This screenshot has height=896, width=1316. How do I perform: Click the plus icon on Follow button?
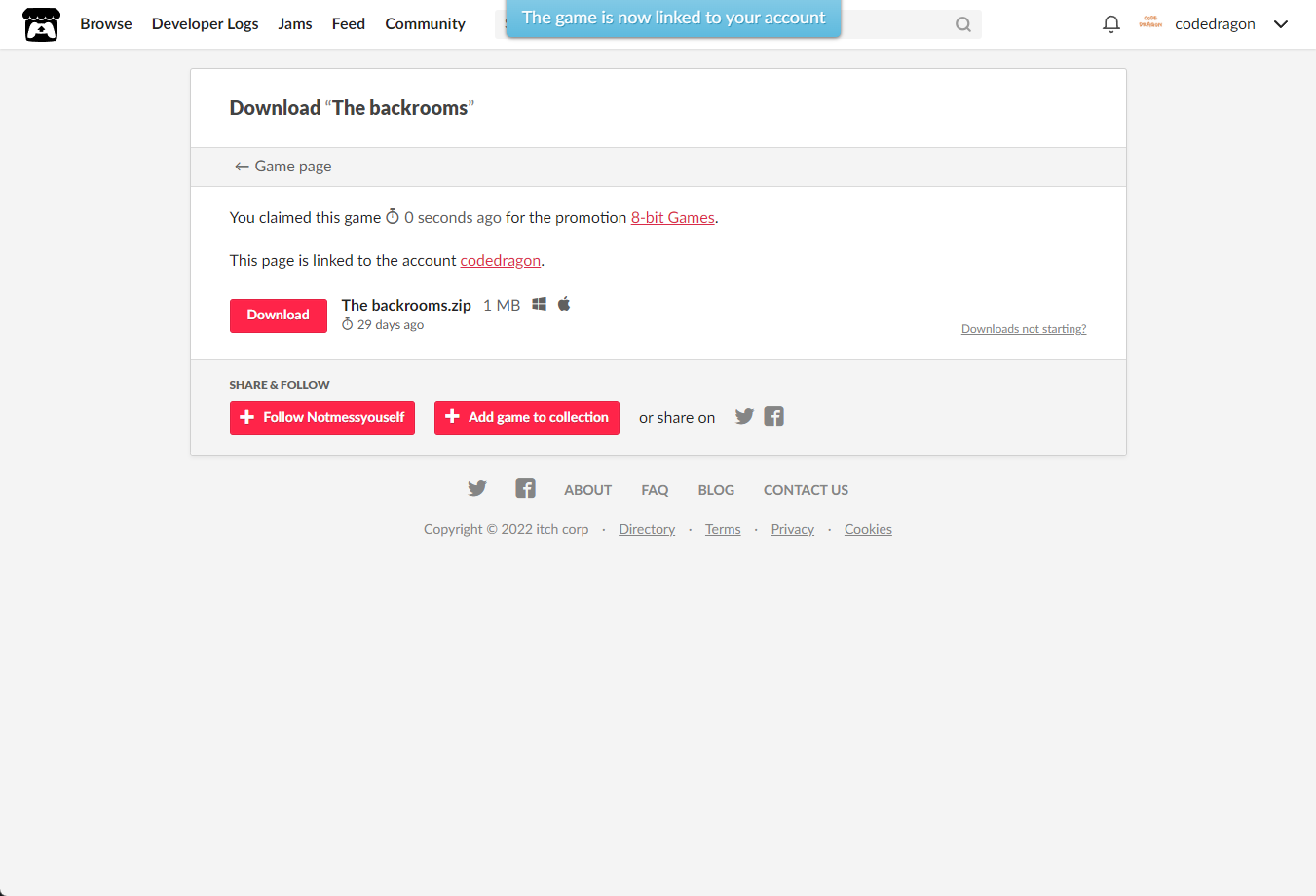(247, 417)
